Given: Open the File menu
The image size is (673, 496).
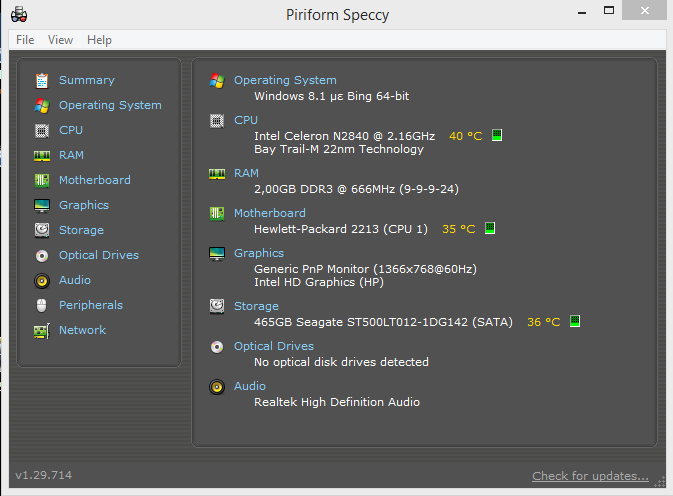Looking at the screenshot, I should click(x=25, y=40).
